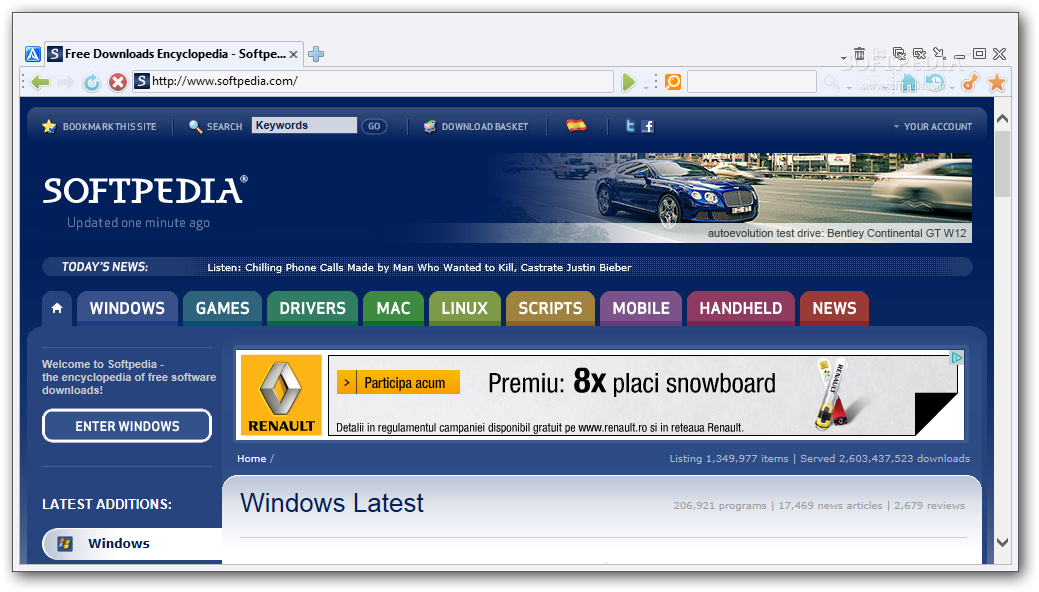
Task: Click the close current tab icon in title bar
Action: 919,54
